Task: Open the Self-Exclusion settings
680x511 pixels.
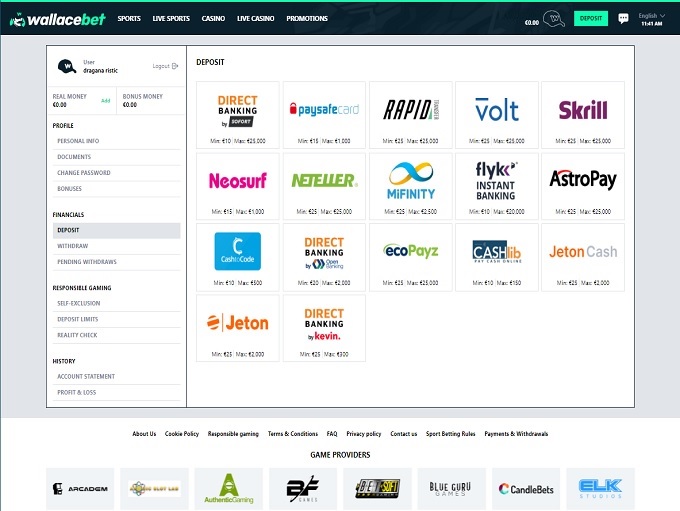Action: 77,303
